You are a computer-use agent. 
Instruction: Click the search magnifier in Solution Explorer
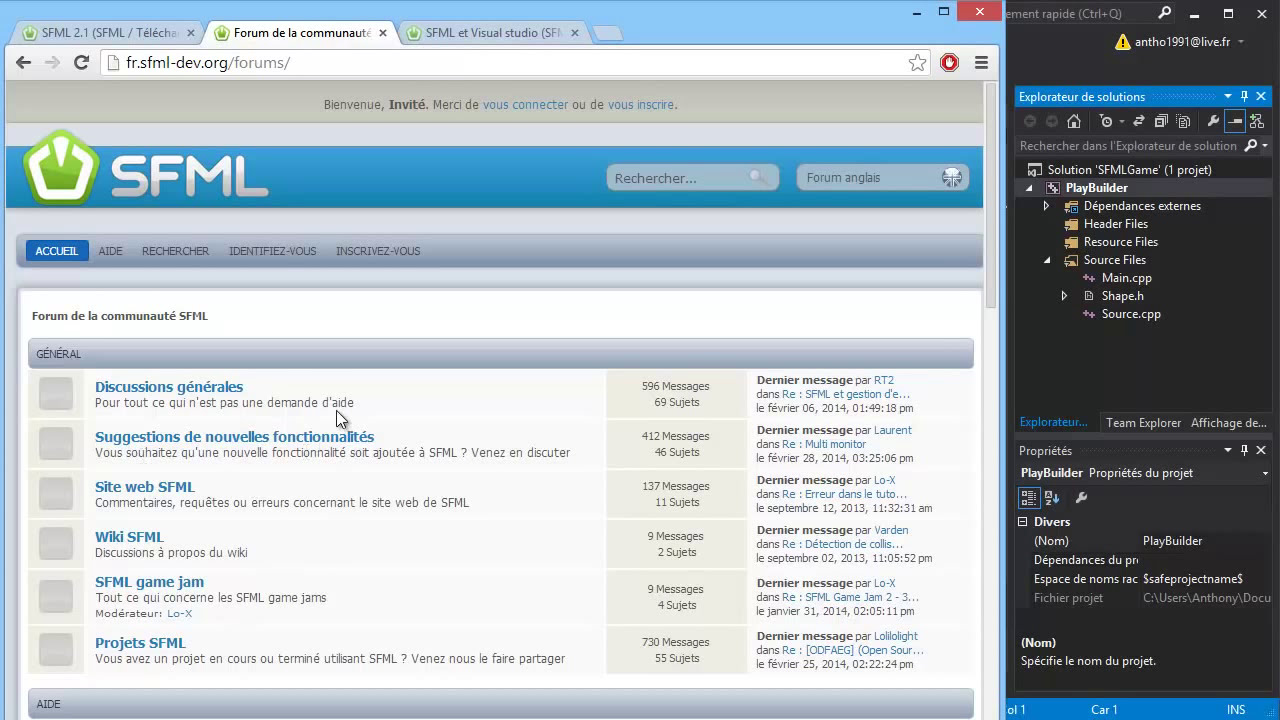pyautogui.click(x=1251, y=146)
